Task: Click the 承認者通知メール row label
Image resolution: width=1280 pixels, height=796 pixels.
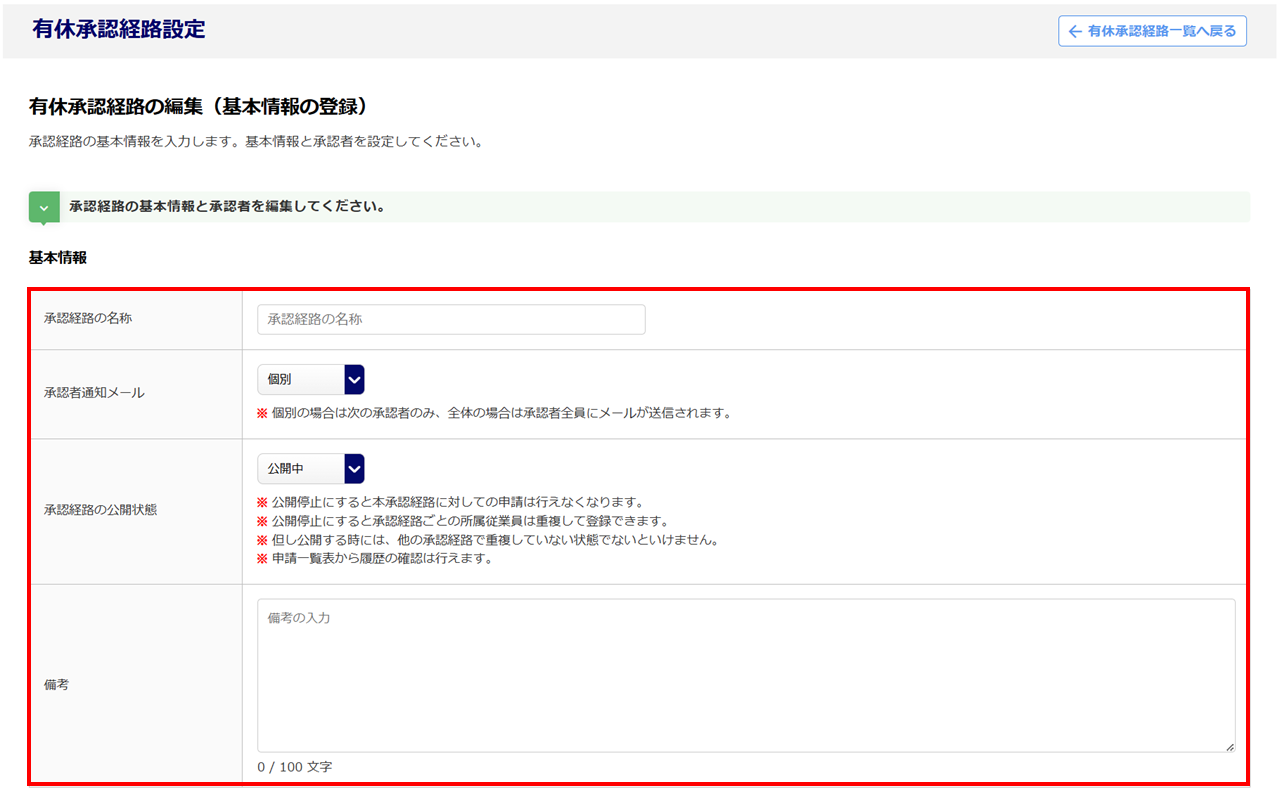Action: [94, 393]
